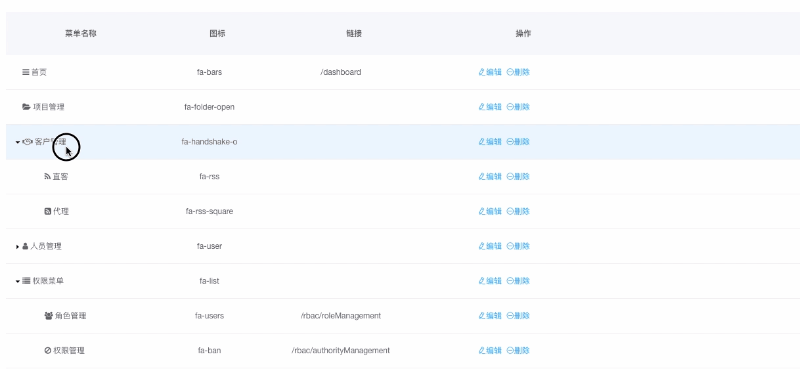Edit the 首页 menu entry
This screenshot has height=369, width=800.
[x=490, y=72]
